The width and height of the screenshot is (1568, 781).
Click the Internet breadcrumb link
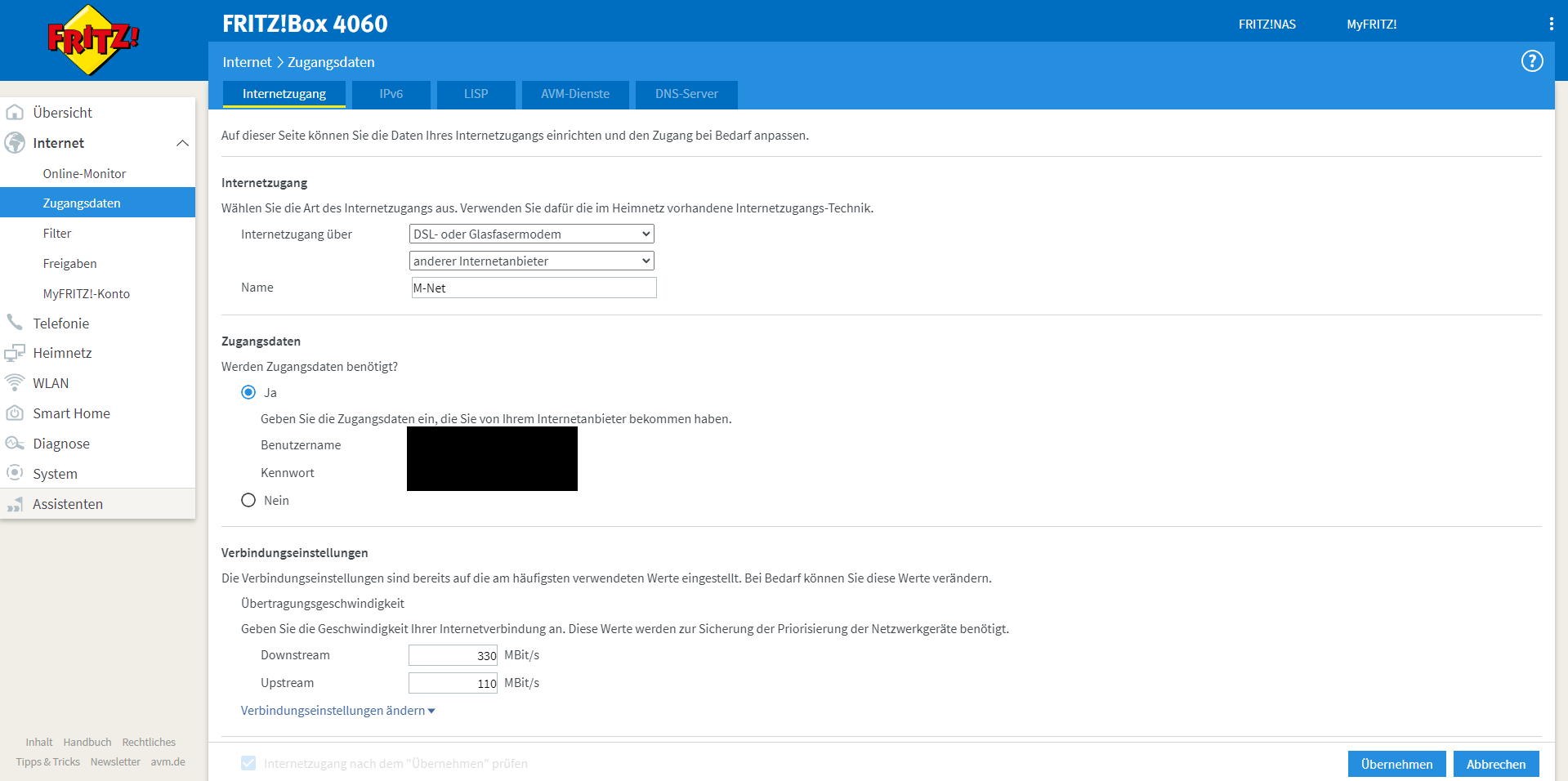247,62
